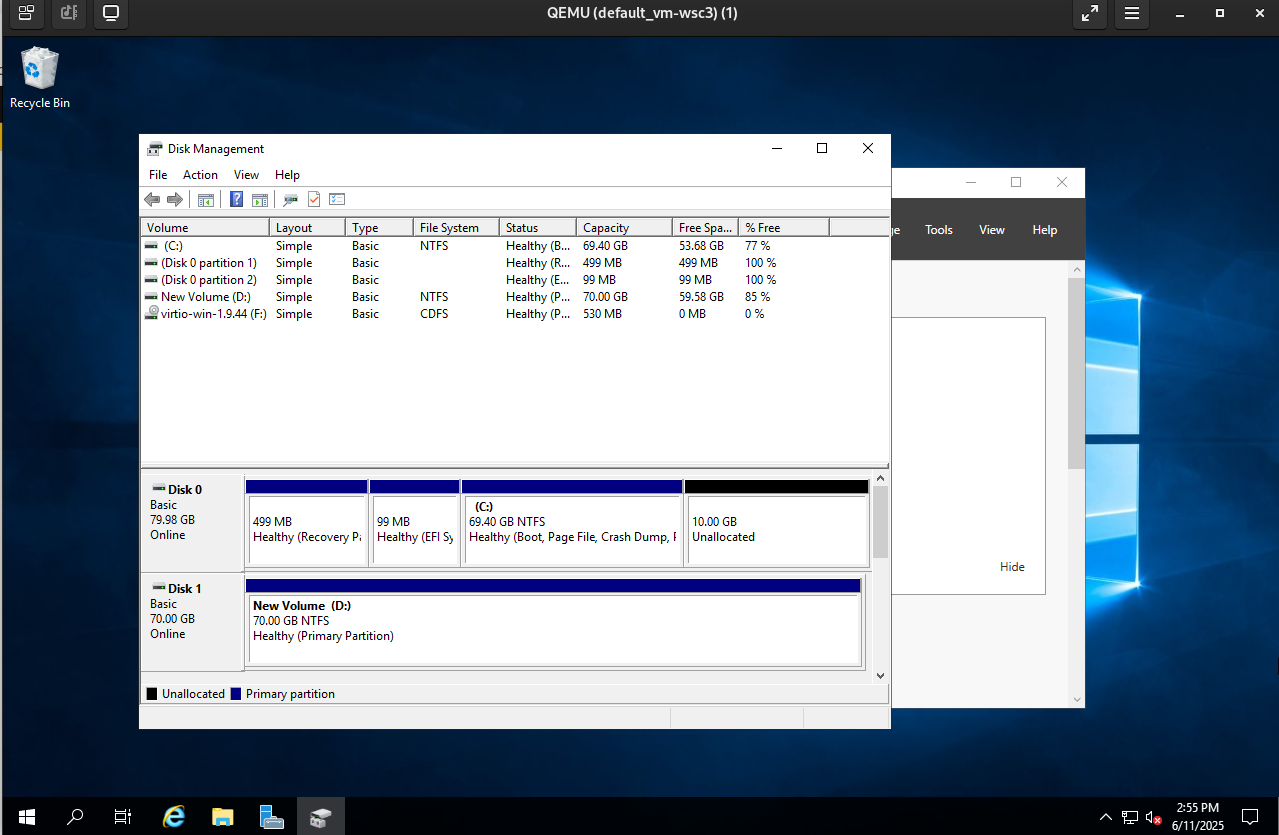Screen dimensions: 1279x835
Task: Sort volumes by File System column
Action: pos(455,228)
